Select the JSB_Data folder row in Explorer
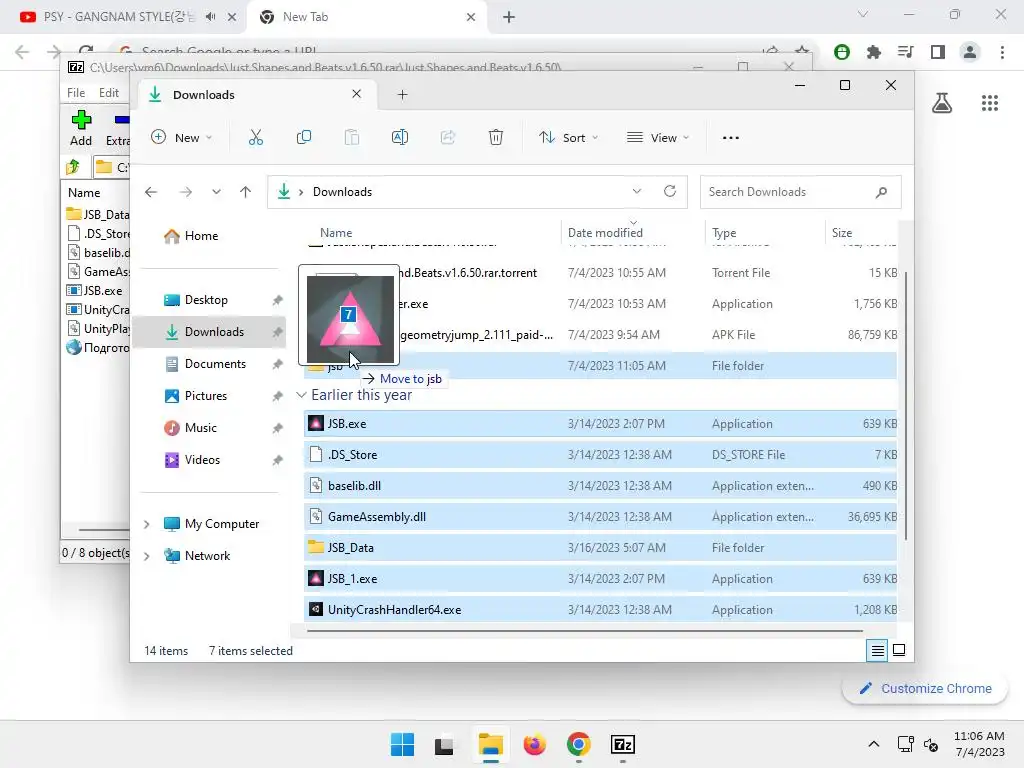 tap(600, 548)
